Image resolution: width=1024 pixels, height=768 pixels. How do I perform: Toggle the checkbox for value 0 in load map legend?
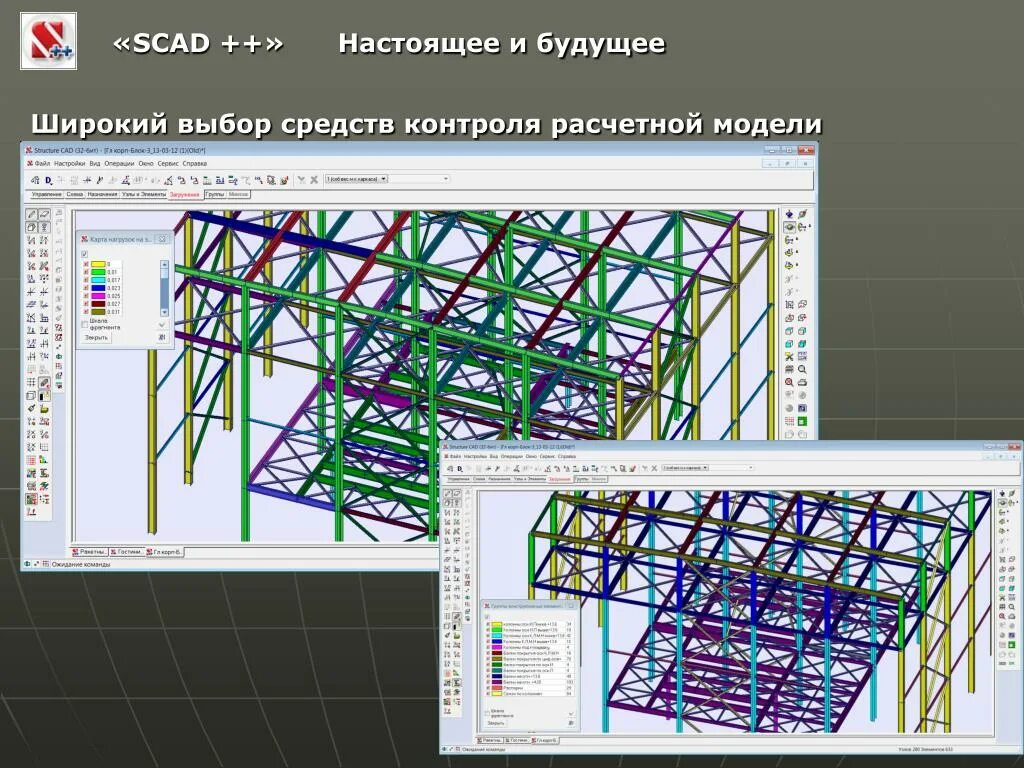86,264
